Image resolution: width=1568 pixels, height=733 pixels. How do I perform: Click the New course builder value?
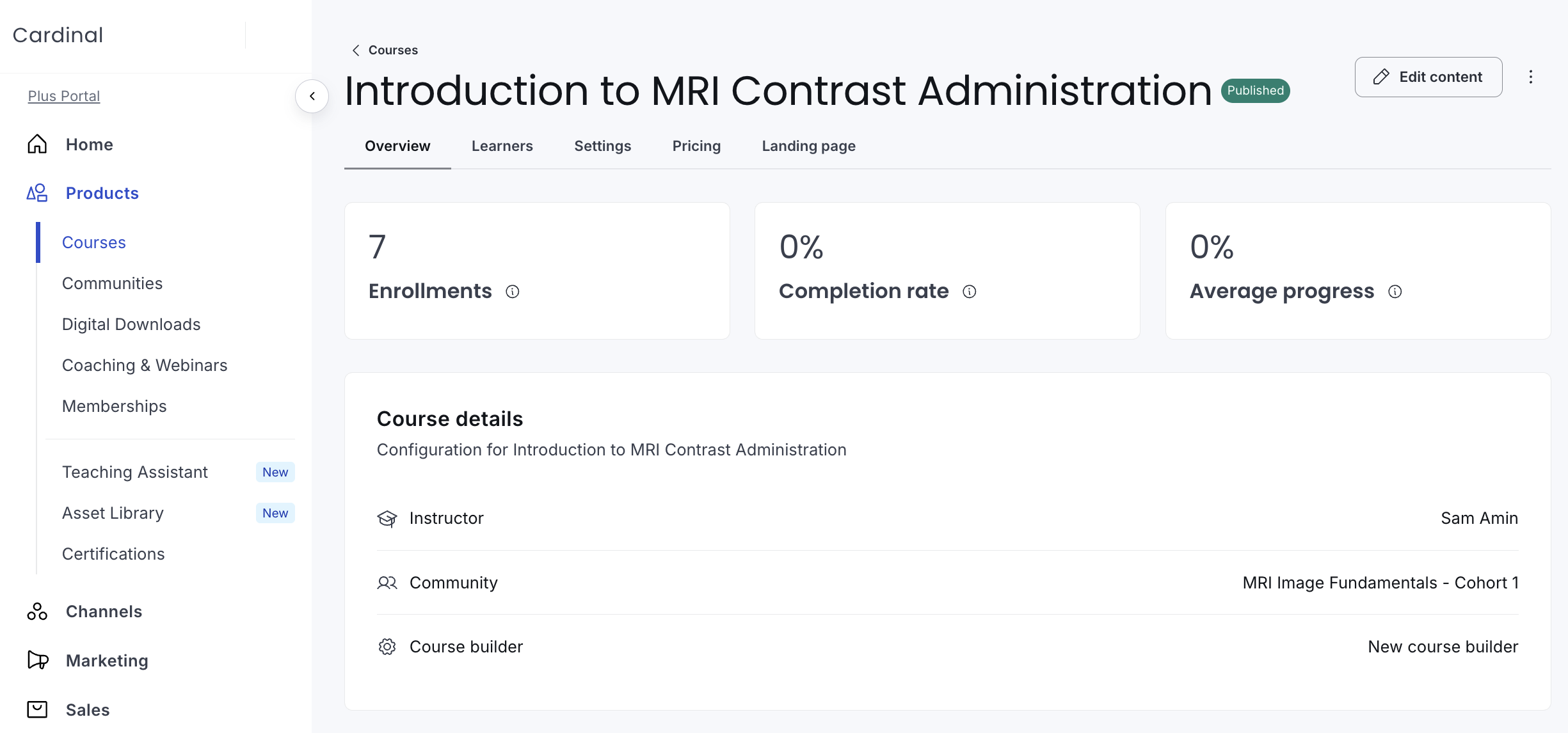click(1443, 647)
